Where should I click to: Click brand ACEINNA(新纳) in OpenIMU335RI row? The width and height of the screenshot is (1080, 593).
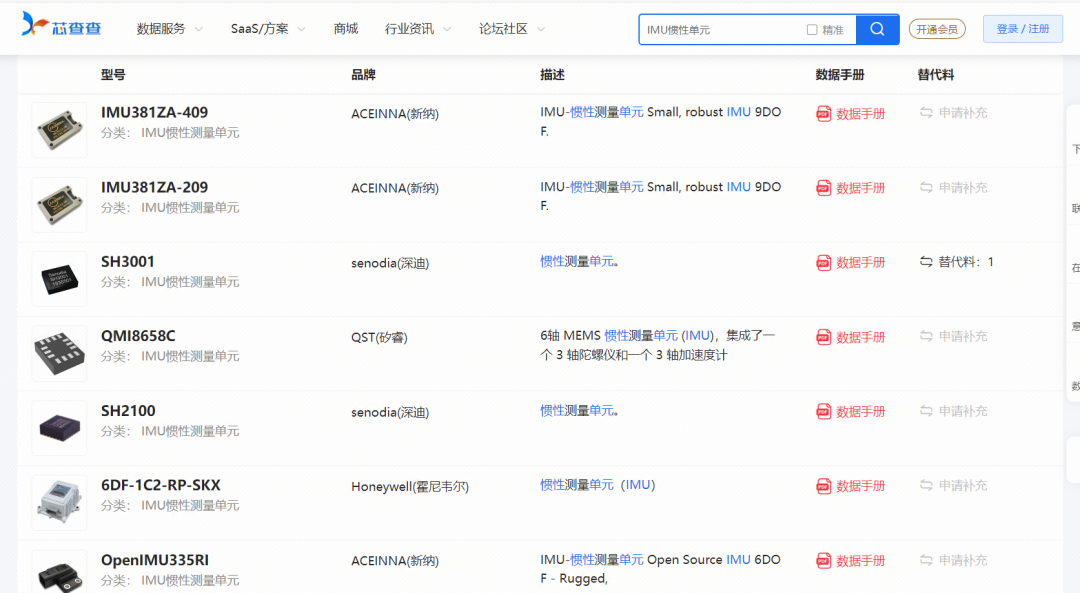[395, 561]
